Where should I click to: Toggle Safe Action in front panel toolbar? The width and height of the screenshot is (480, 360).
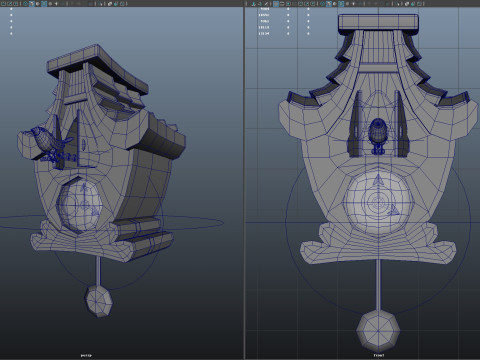click(307, 4)
